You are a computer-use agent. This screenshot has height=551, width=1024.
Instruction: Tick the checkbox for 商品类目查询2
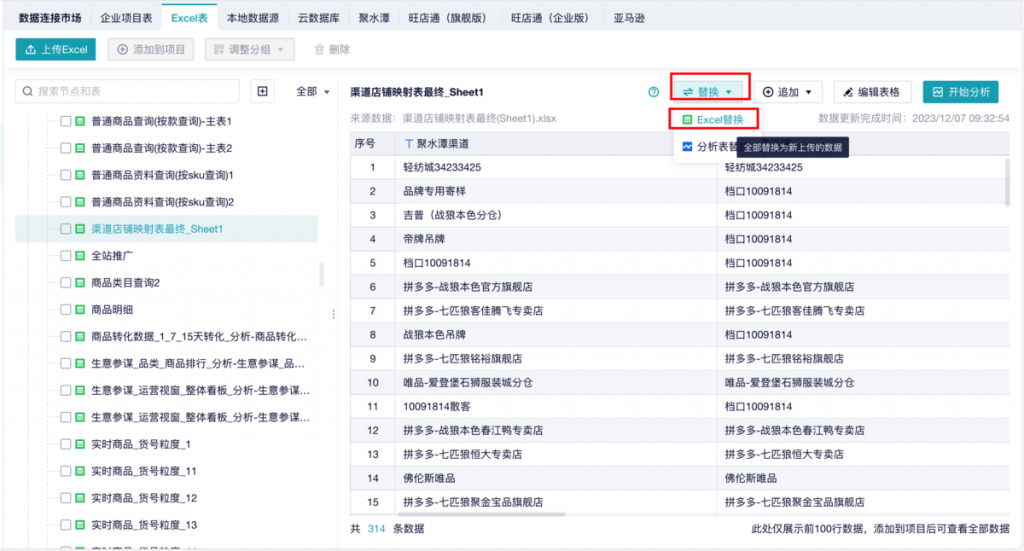point(66,283)
